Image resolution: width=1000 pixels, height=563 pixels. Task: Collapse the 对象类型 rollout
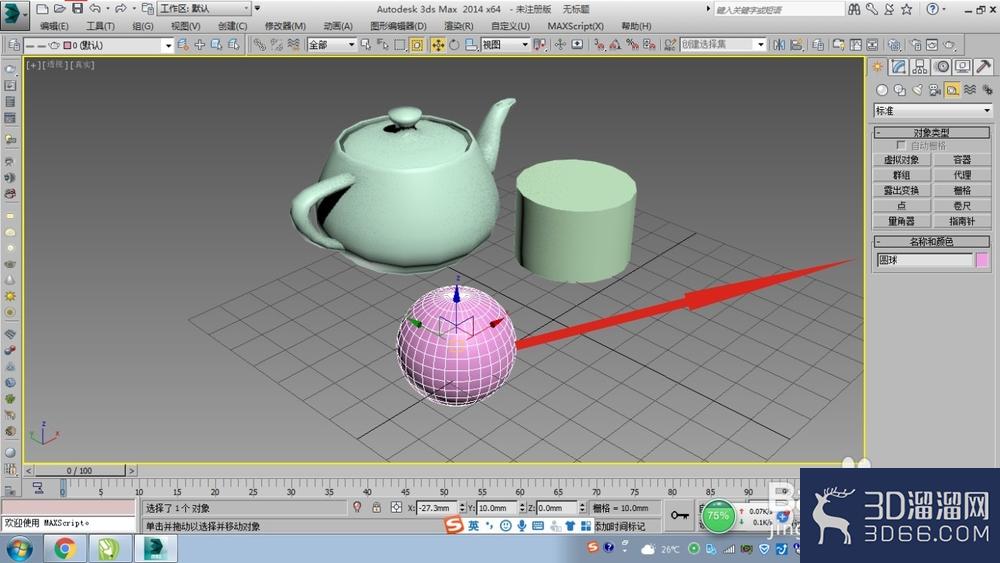(931, 133)
